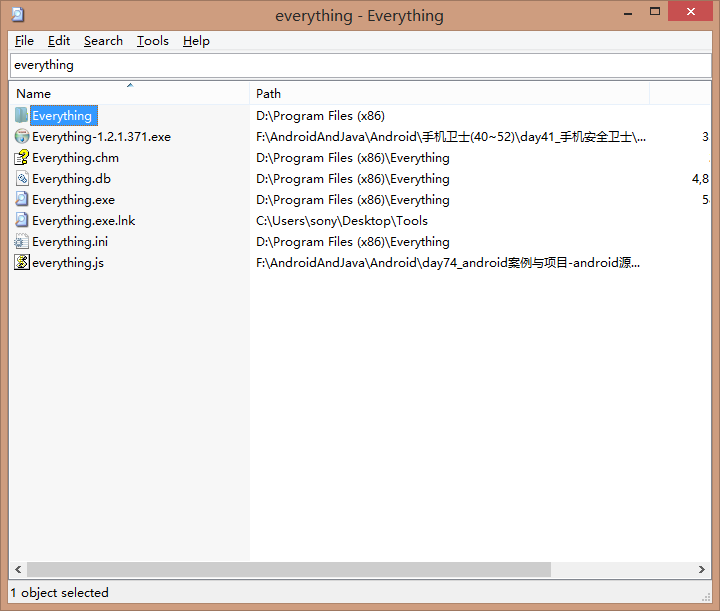Click the '1 object selected' status bar text
This screenshot has width=720, height=611.
pos(60,593)
